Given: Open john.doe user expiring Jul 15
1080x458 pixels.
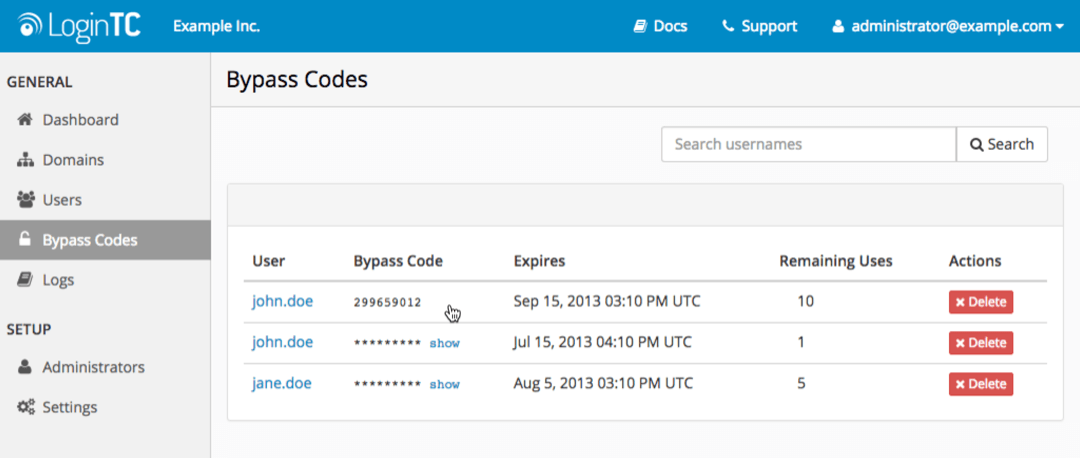Looking at the screenshot, I should (282, 342).
